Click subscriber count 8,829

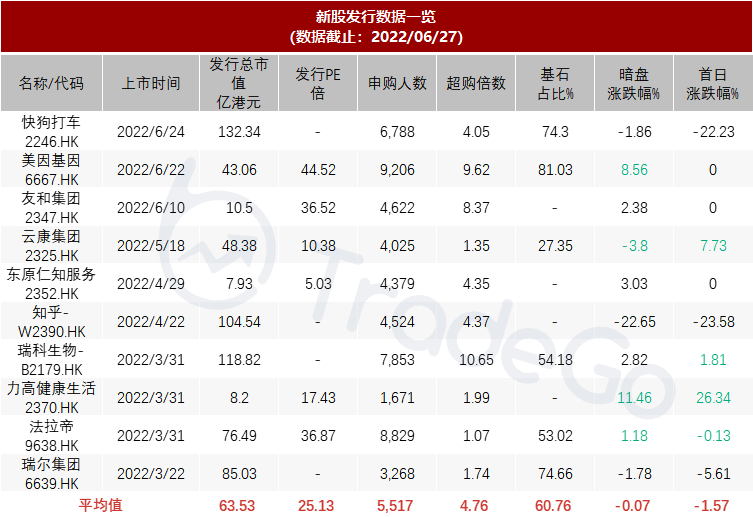pos(397,436)
